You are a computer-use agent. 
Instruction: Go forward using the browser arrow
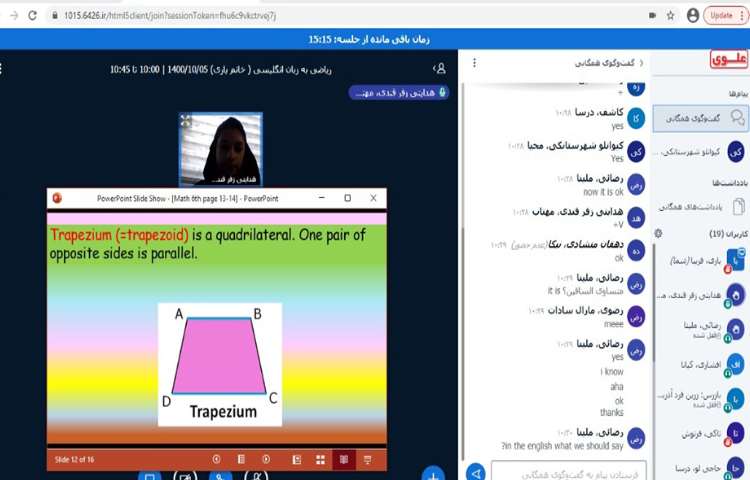pos(14,15)
